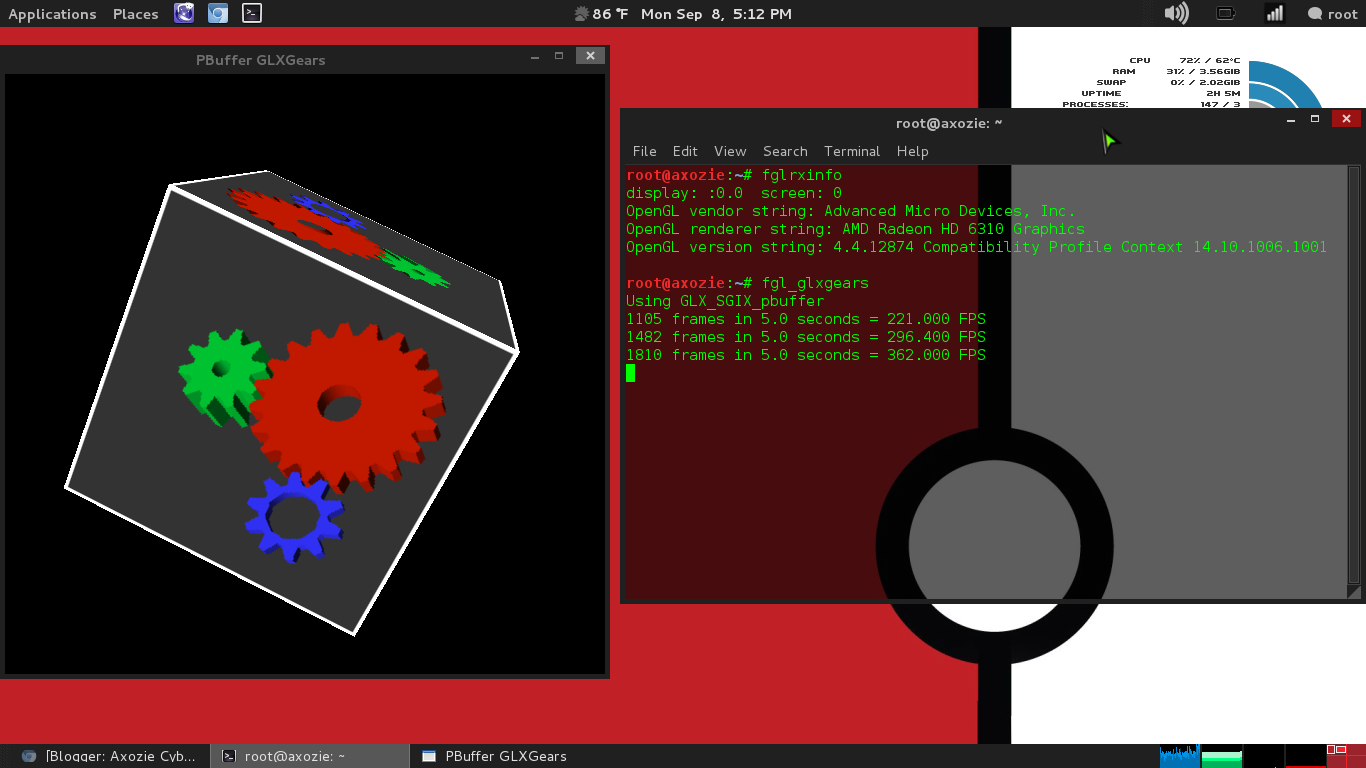Open the Search menu in the terminal
The image size is (1366, 768).
(x=785, y=151)
